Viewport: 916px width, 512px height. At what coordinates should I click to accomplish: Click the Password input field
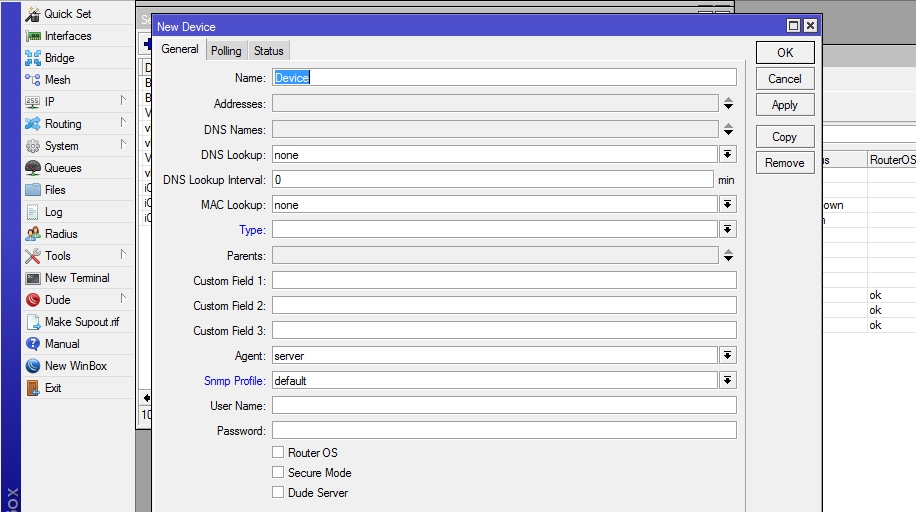504,430
